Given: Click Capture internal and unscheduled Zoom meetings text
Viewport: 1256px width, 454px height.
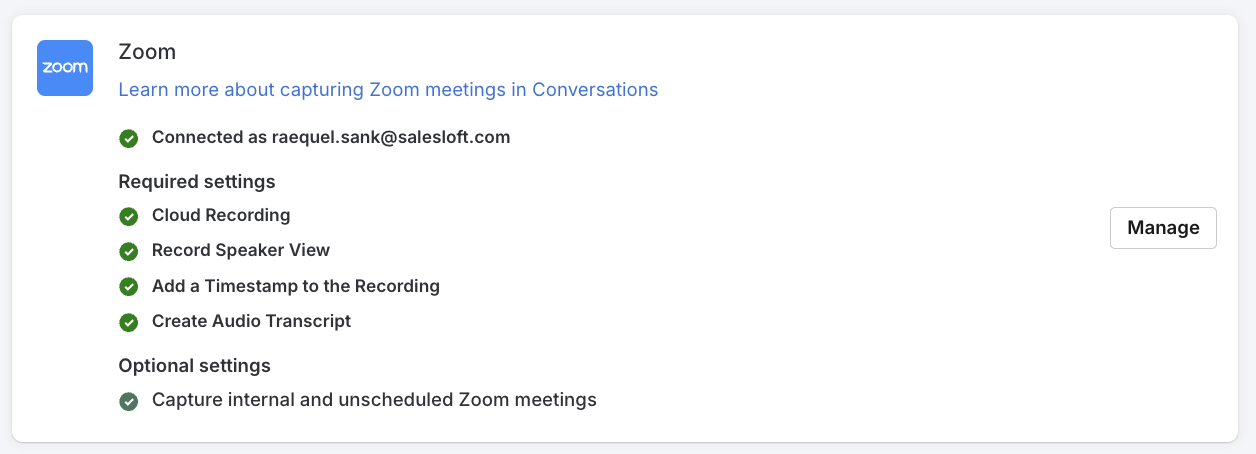Looking at the screenshot, I should click(374, 400).
